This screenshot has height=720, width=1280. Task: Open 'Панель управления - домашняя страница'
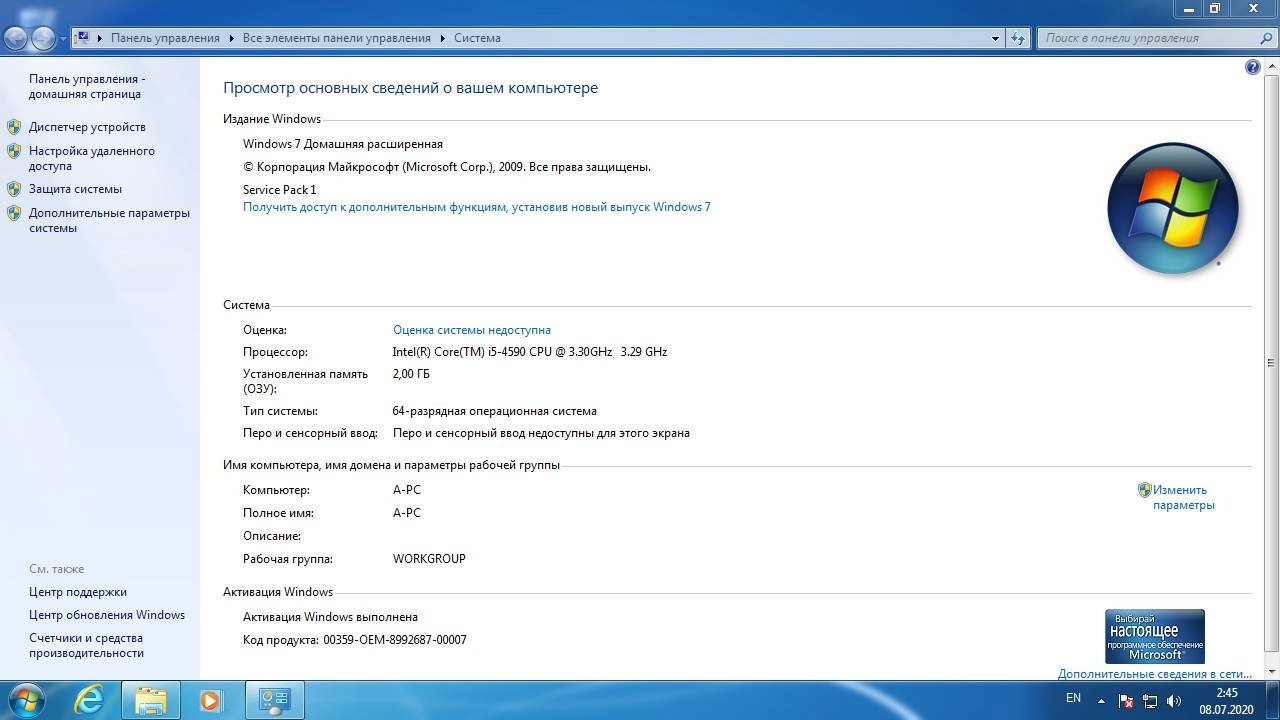tap(87, 86)
